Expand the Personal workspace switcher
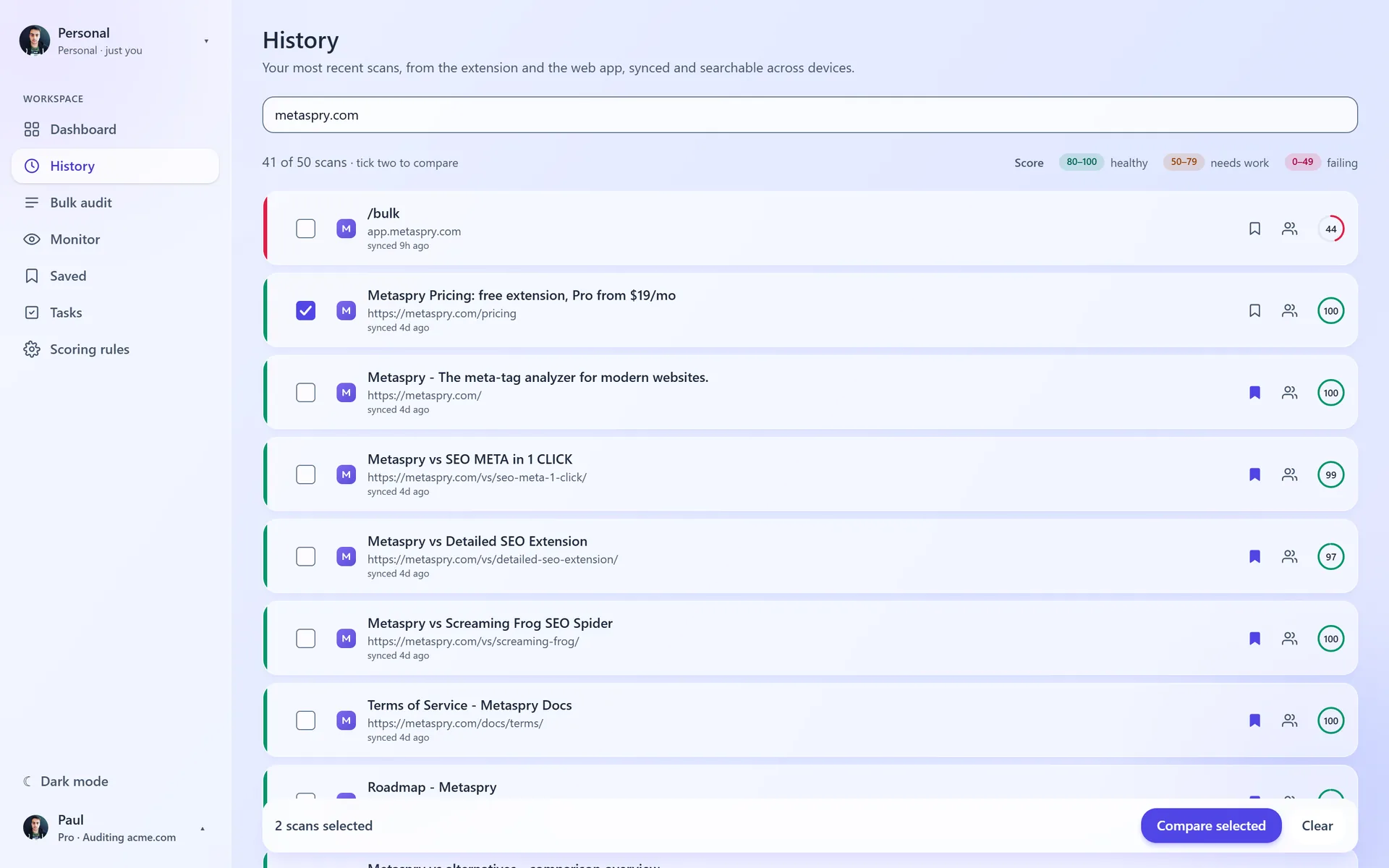1389x868 pixels. tap(115, 41)
